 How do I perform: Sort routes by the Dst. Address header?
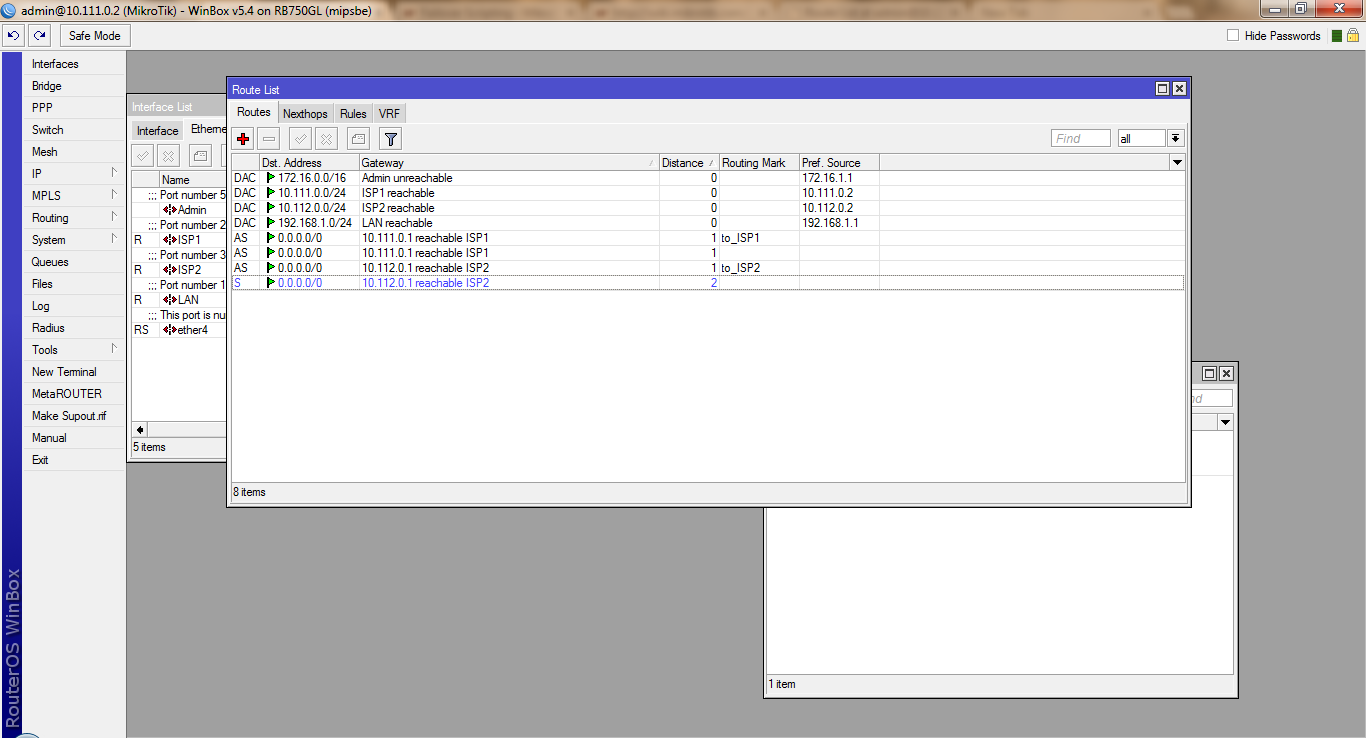309,163
